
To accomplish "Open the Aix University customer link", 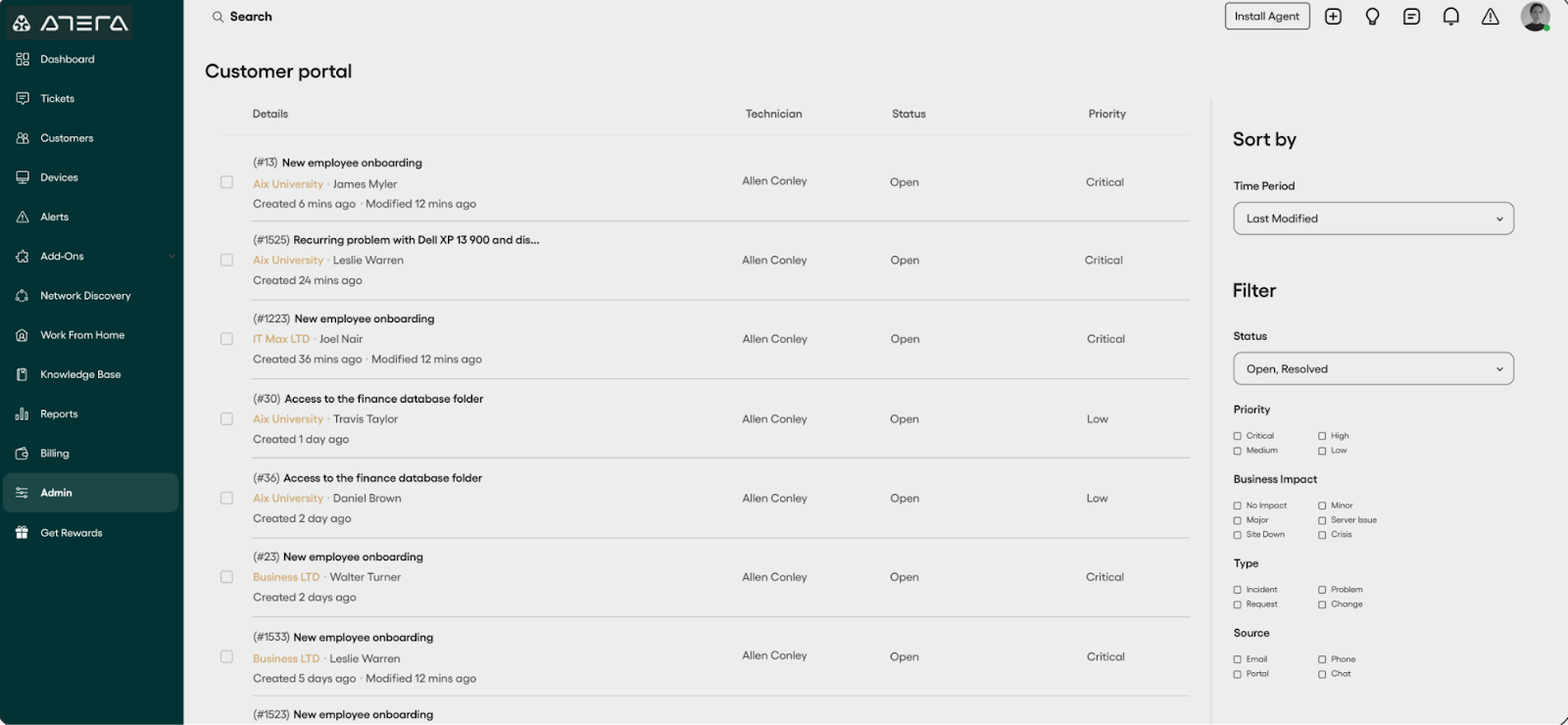I will [x=287, y=183].
